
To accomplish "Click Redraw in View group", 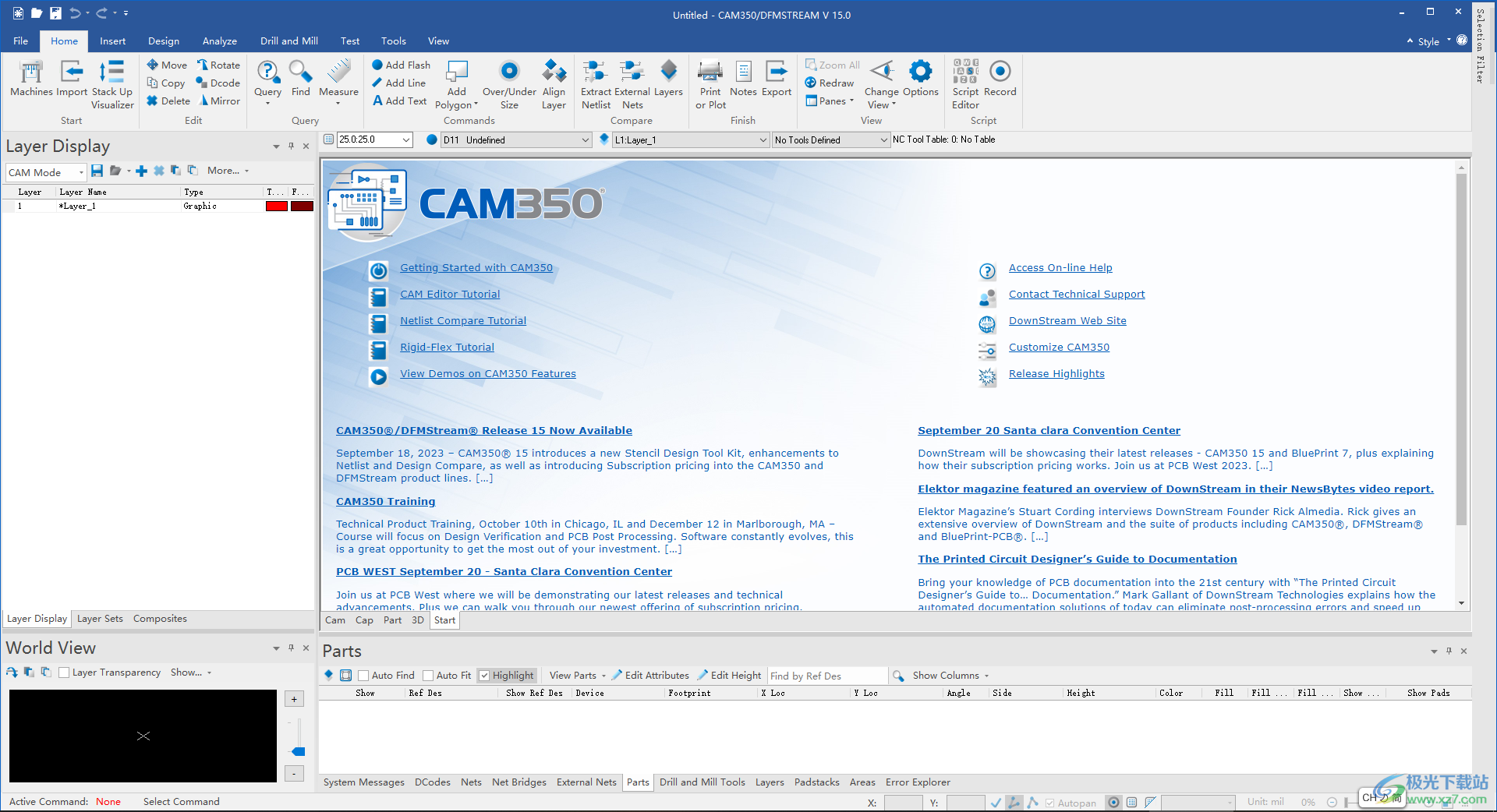I will (x=830, y=83).
